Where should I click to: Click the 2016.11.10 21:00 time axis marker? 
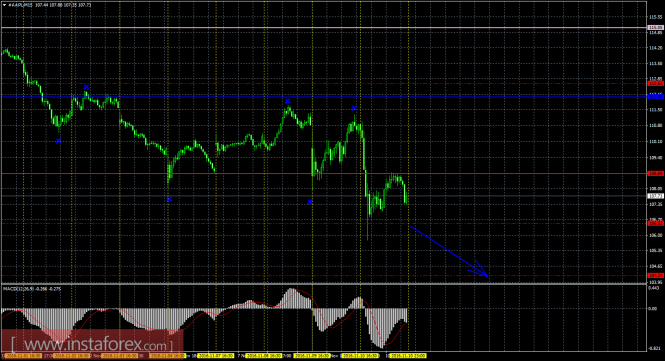pyautogui.click(x=408, y=356)
